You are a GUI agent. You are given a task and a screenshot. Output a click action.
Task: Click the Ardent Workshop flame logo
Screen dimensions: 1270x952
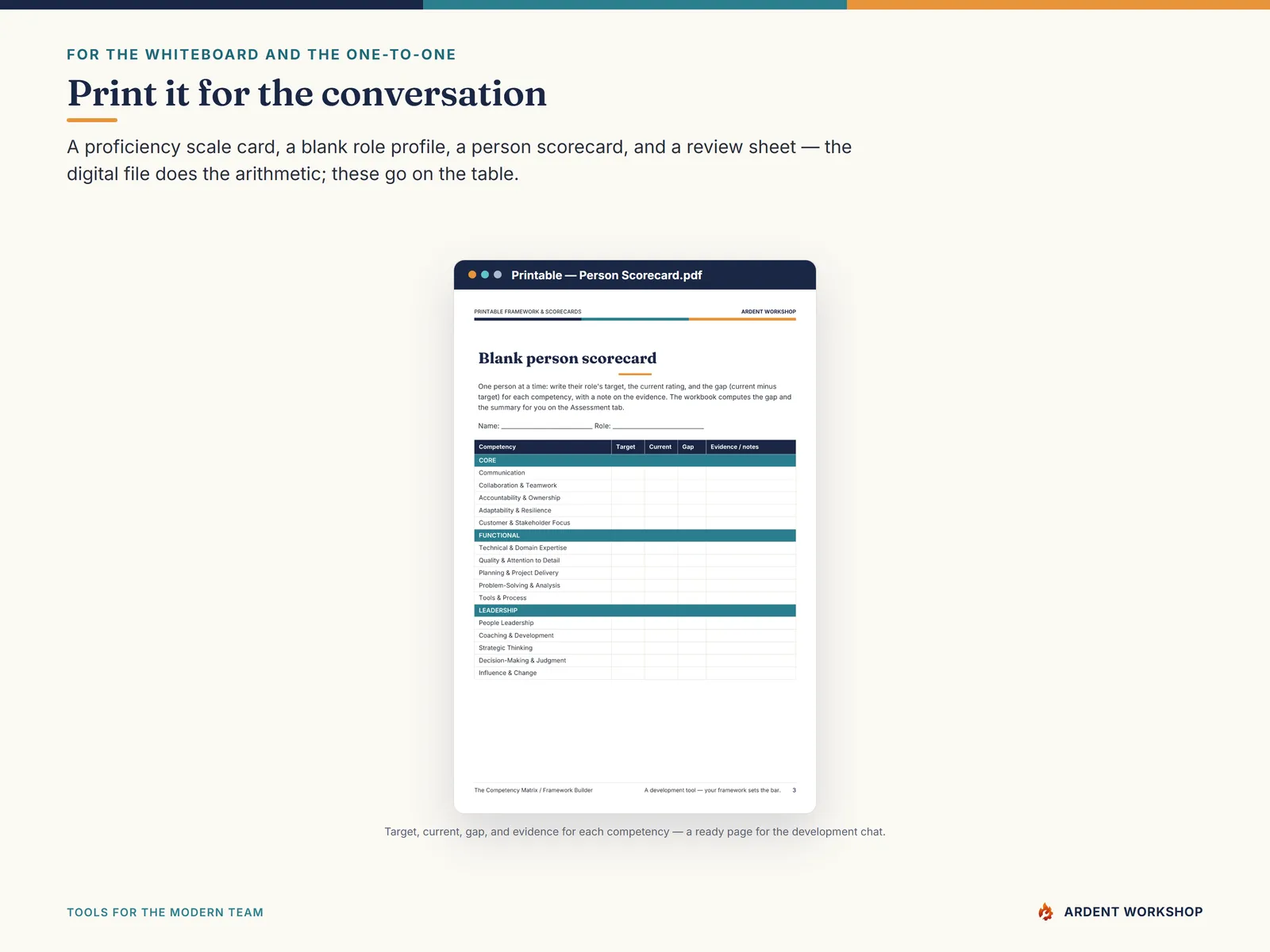(1046, 912)
